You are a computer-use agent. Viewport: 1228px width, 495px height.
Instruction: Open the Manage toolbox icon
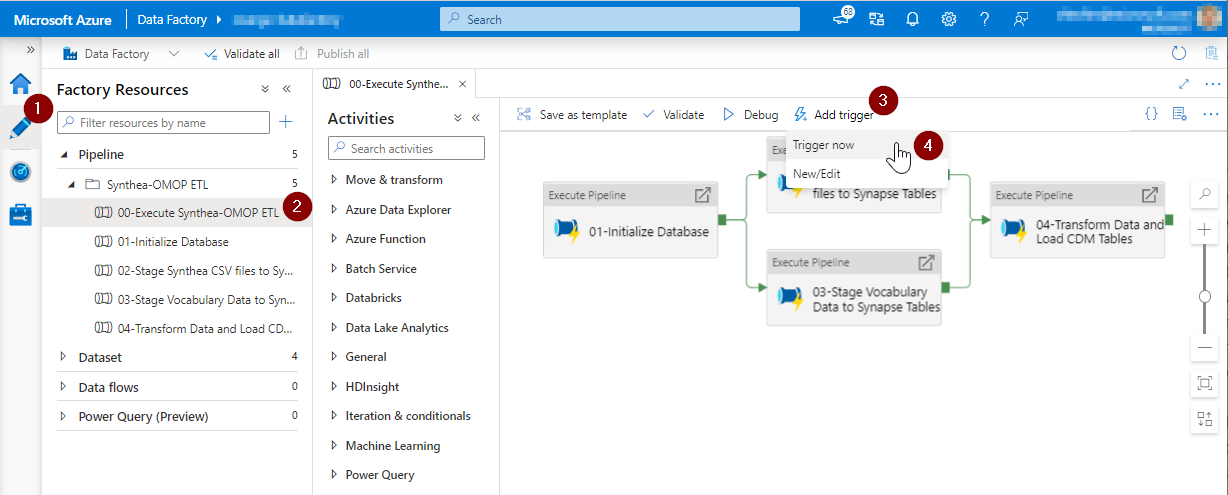[x=21, y=215]
